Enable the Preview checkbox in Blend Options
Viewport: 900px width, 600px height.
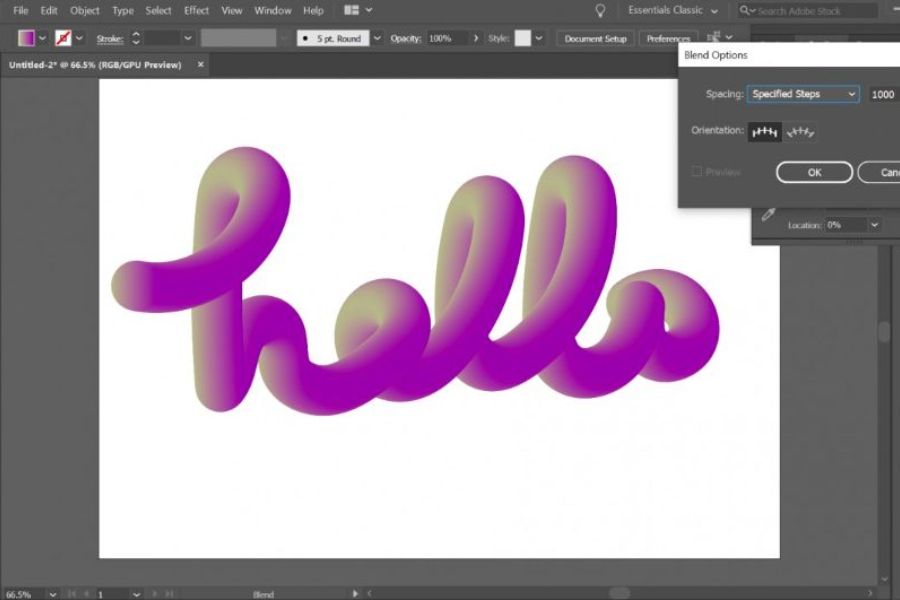tap(697, 172)
